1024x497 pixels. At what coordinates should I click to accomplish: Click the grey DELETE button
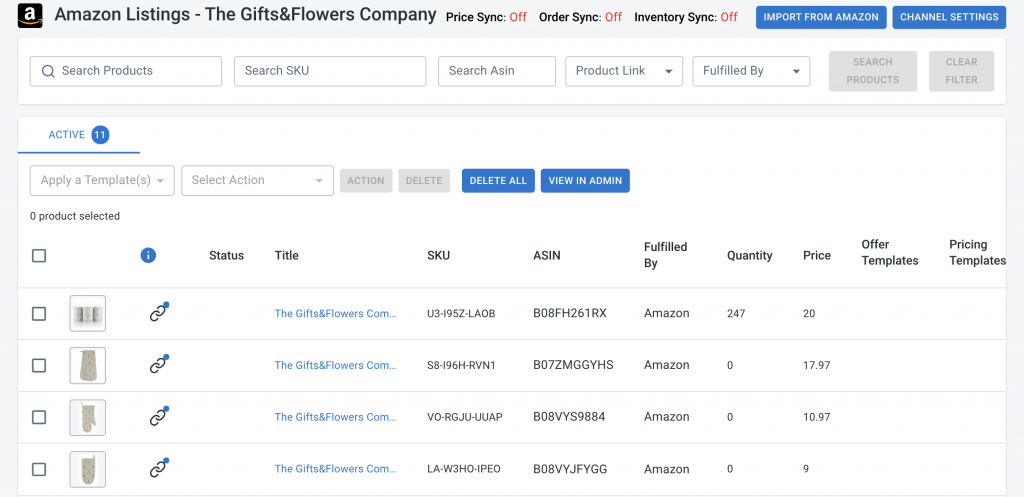pos(424,181)
